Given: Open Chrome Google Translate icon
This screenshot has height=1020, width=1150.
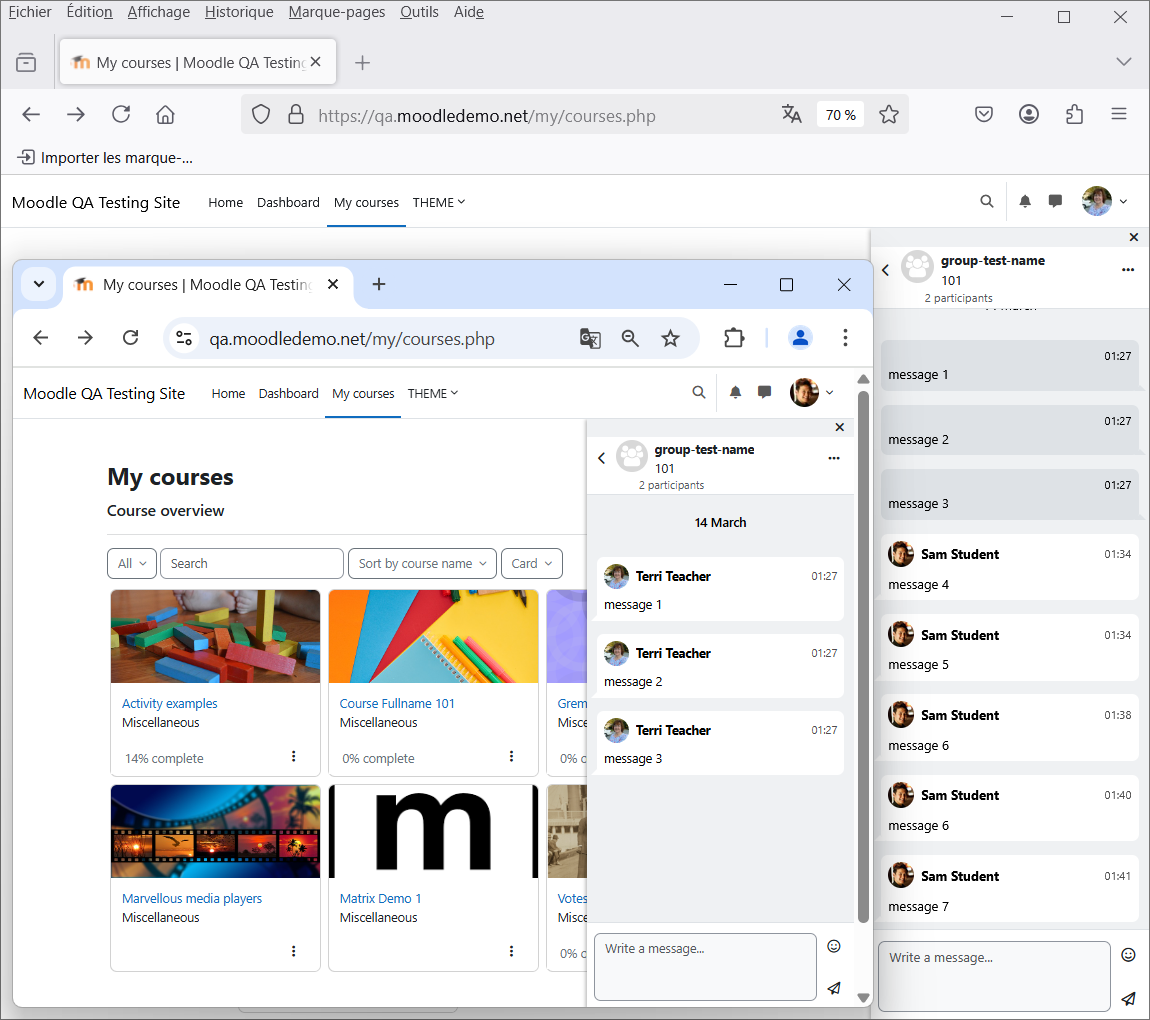Looking at the screenshot, I should click(590, 338).
